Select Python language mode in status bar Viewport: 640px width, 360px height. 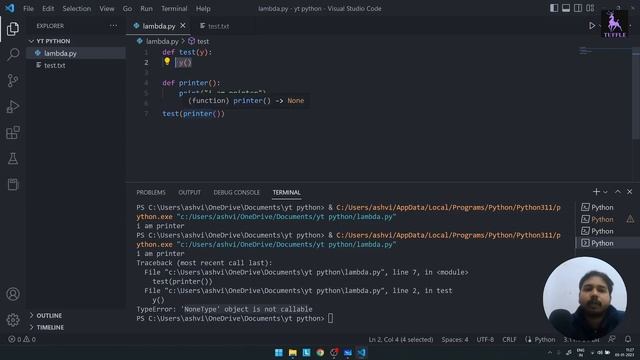[544, 339]
